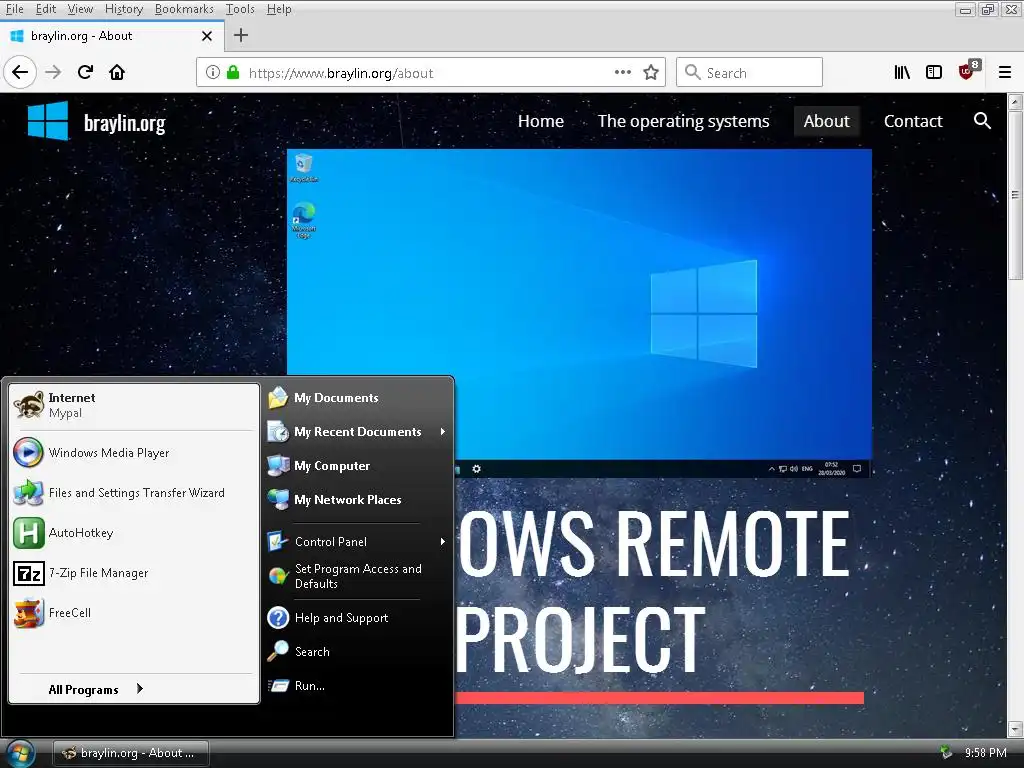Screen dimensions: 1024x768
Task: Click the system tray network icon
Action: coord(946,752)
